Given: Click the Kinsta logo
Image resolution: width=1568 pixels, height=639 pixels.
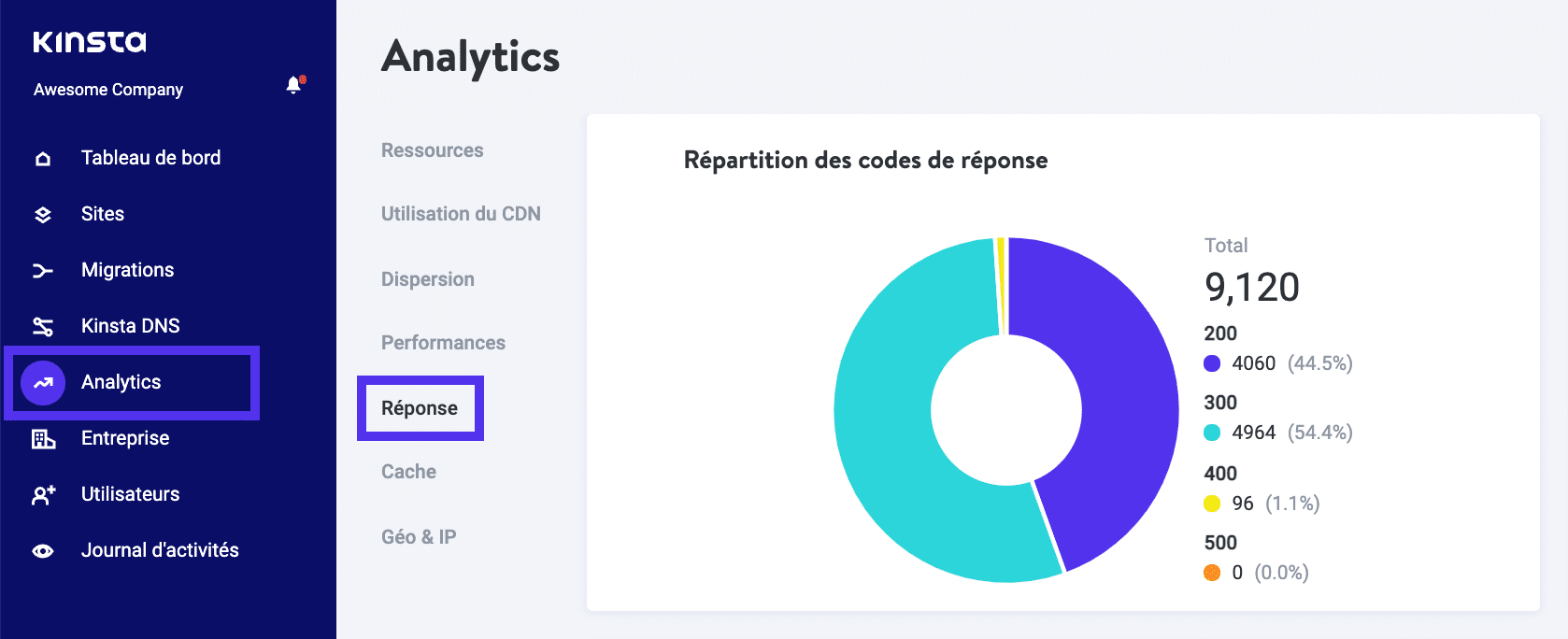Looking at the screenshot, I should coord(90,41).
